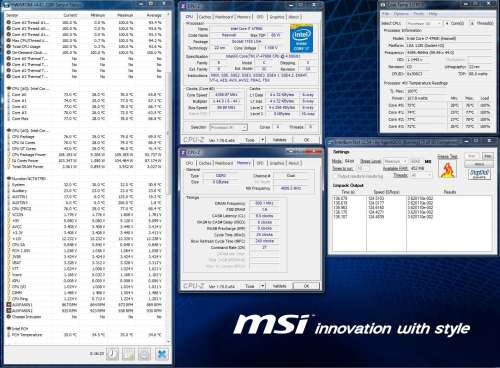Click the Tools button in the CPU-Z Memory window

tap(250, 286)
